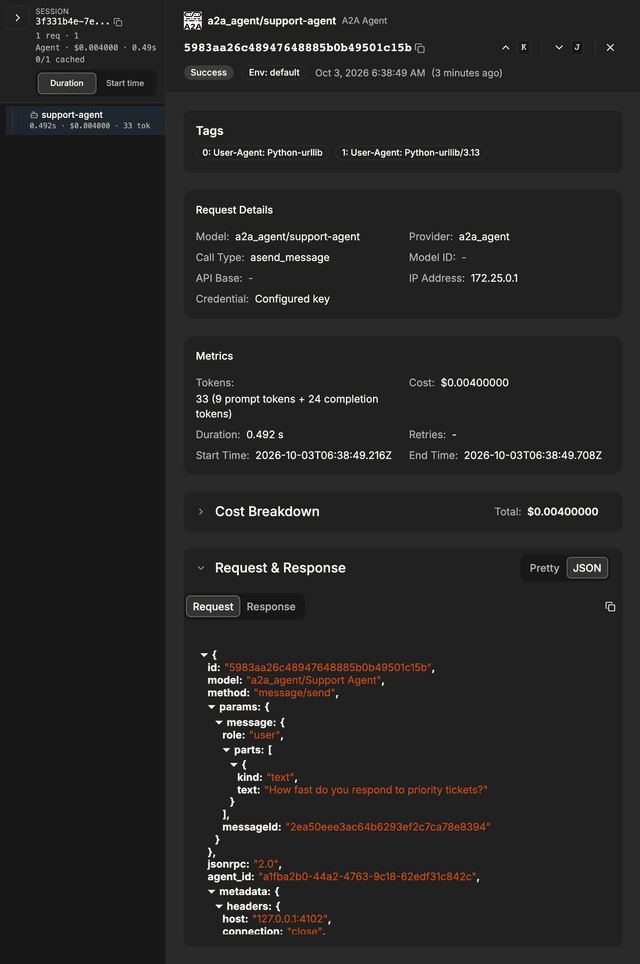This screenshot has width=640, height=964.
Task: Collapse the first parts object node
Action: point(234,765)
